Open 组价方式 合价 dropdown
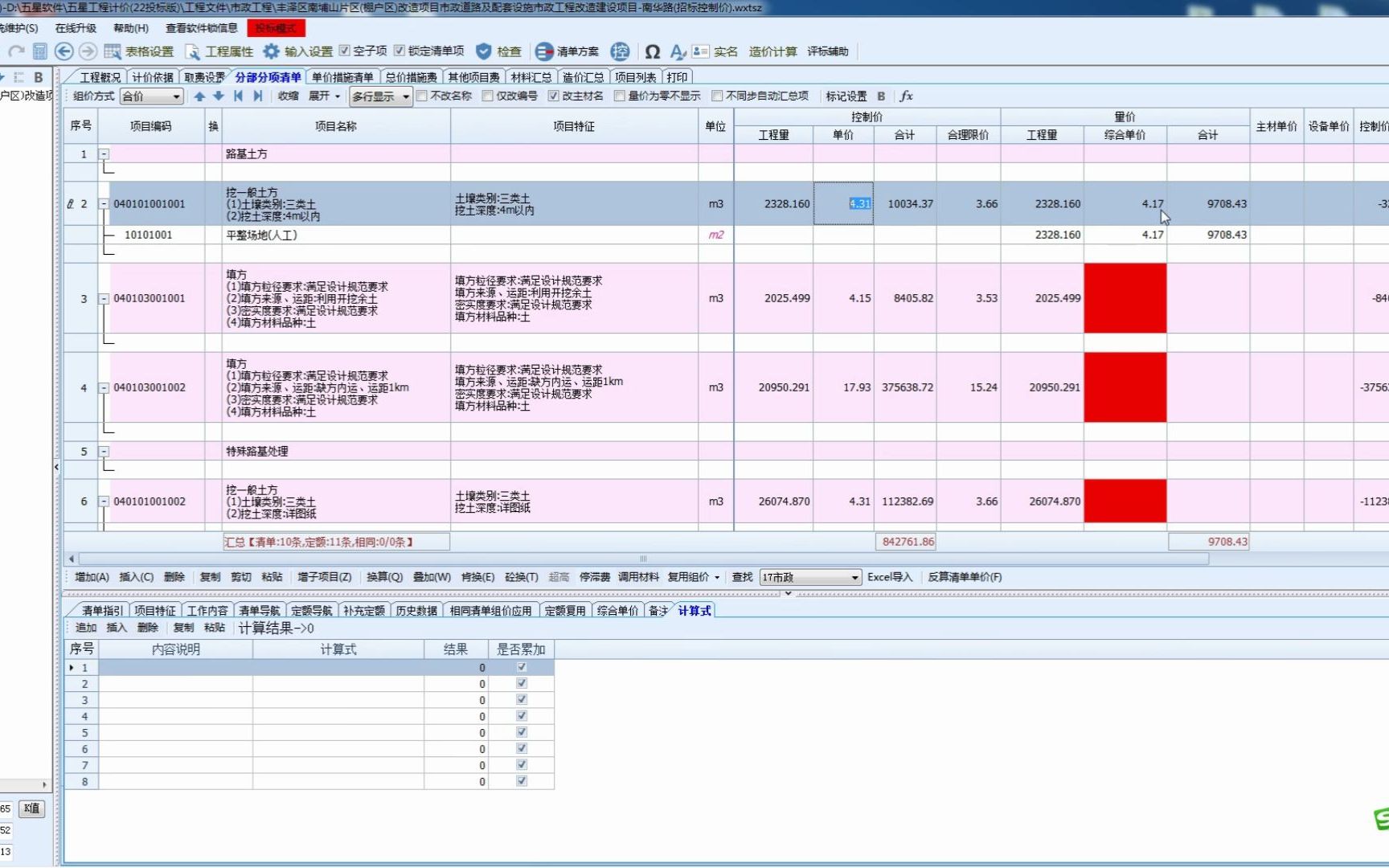Viewport: 1389px width, 868px height. [152, 96]
